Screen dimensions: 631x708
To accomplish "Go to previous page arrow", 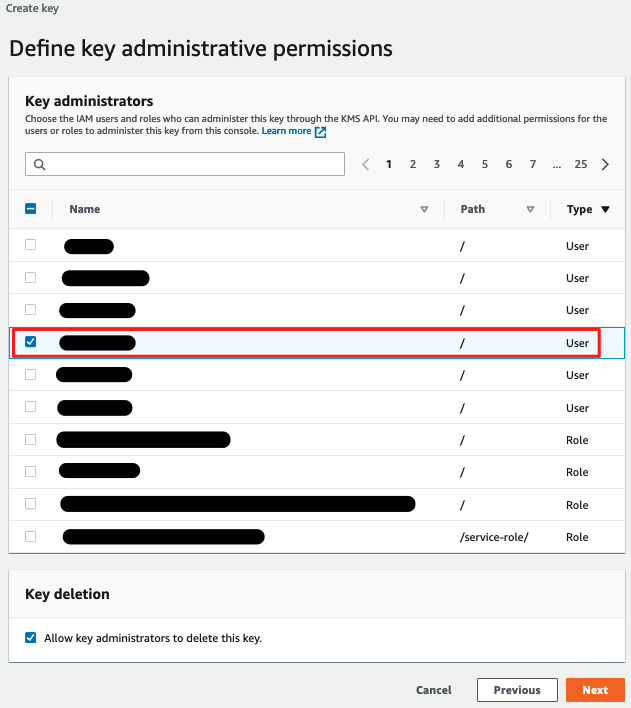I will pos(366,164).
